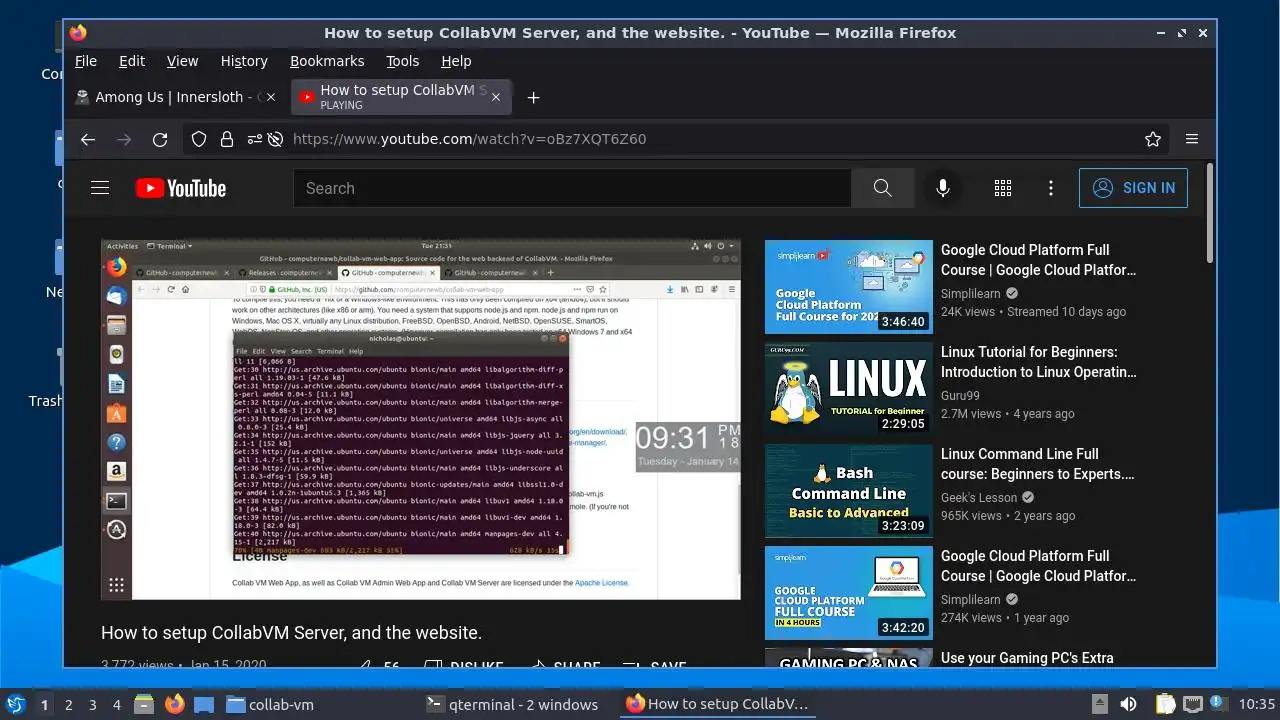1280x720 pixels.
Task: Open the site permissions icon in address bar
Action: pyautogui.click(x=255, y=139)
